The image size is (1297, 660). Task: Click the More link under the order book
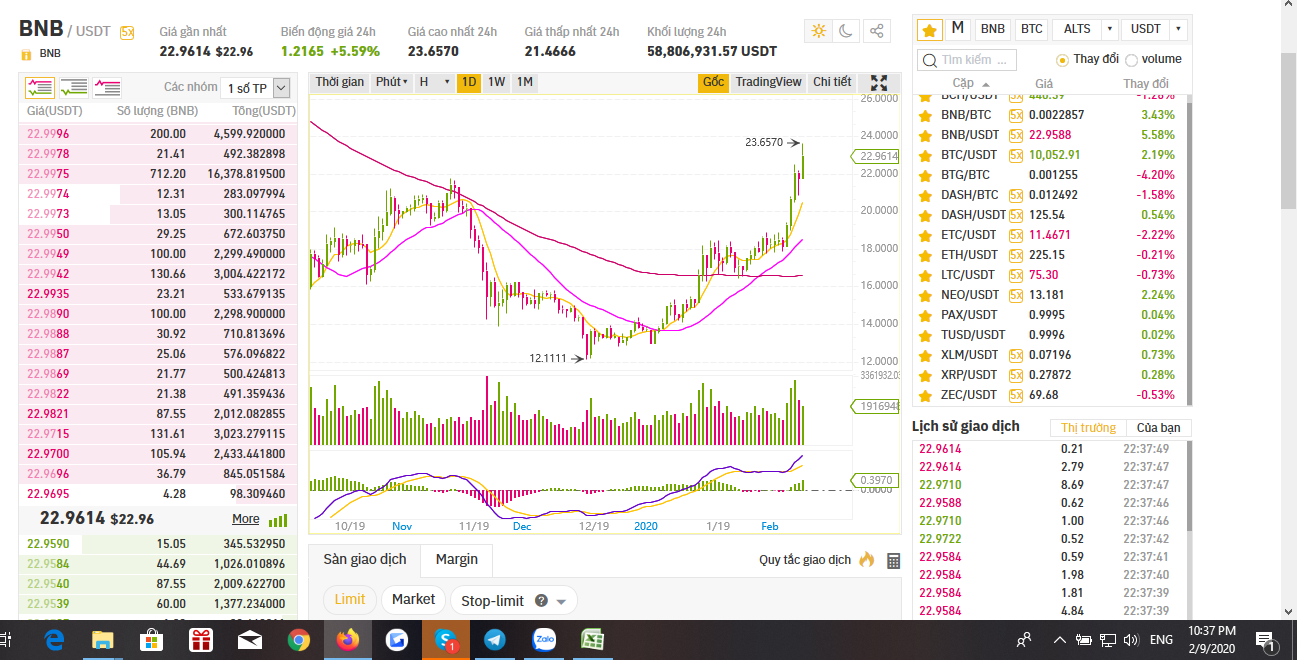246,519
